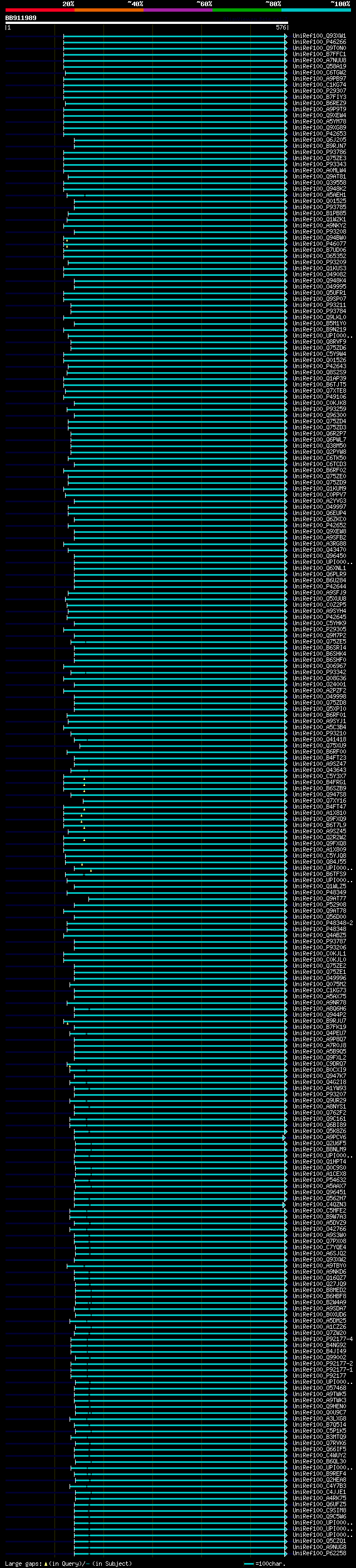Click hit label UniRef100_Q6J205

319,140
